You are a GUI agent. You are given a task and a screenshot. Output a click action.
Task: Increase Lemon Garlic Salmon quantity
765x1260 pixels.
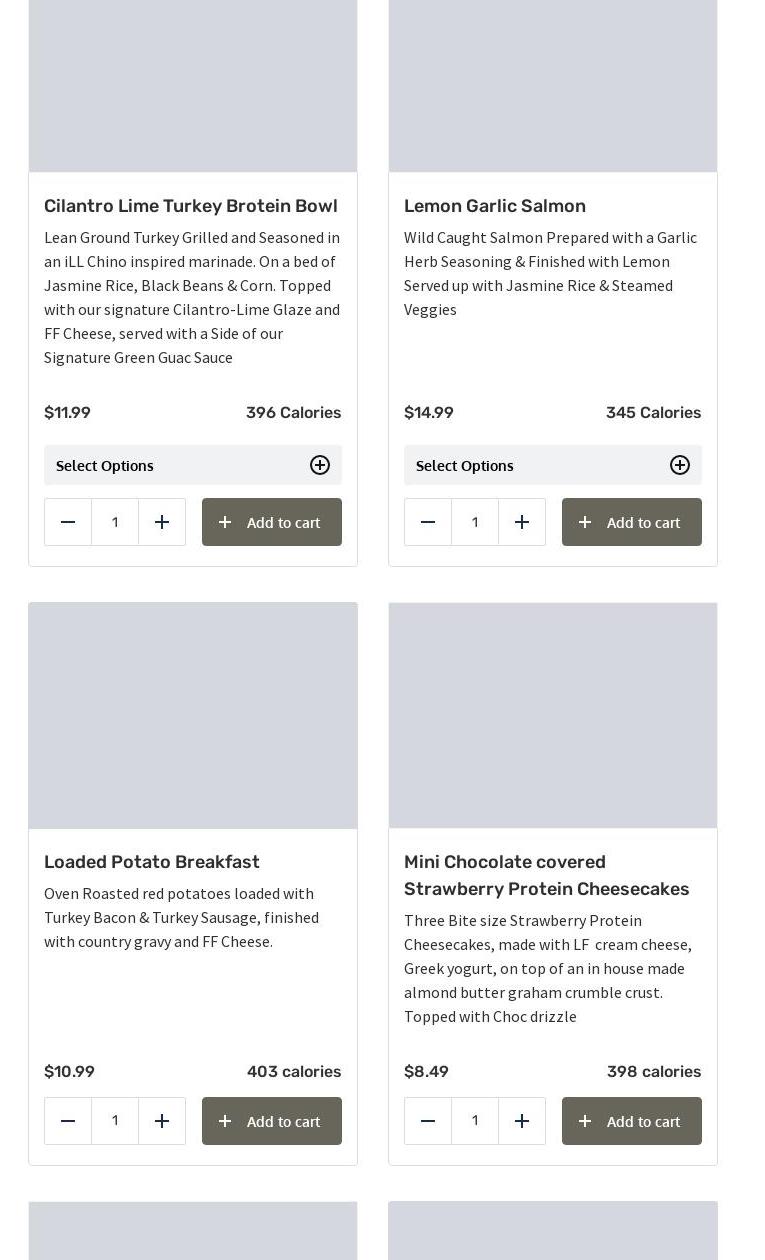point(522,522)
